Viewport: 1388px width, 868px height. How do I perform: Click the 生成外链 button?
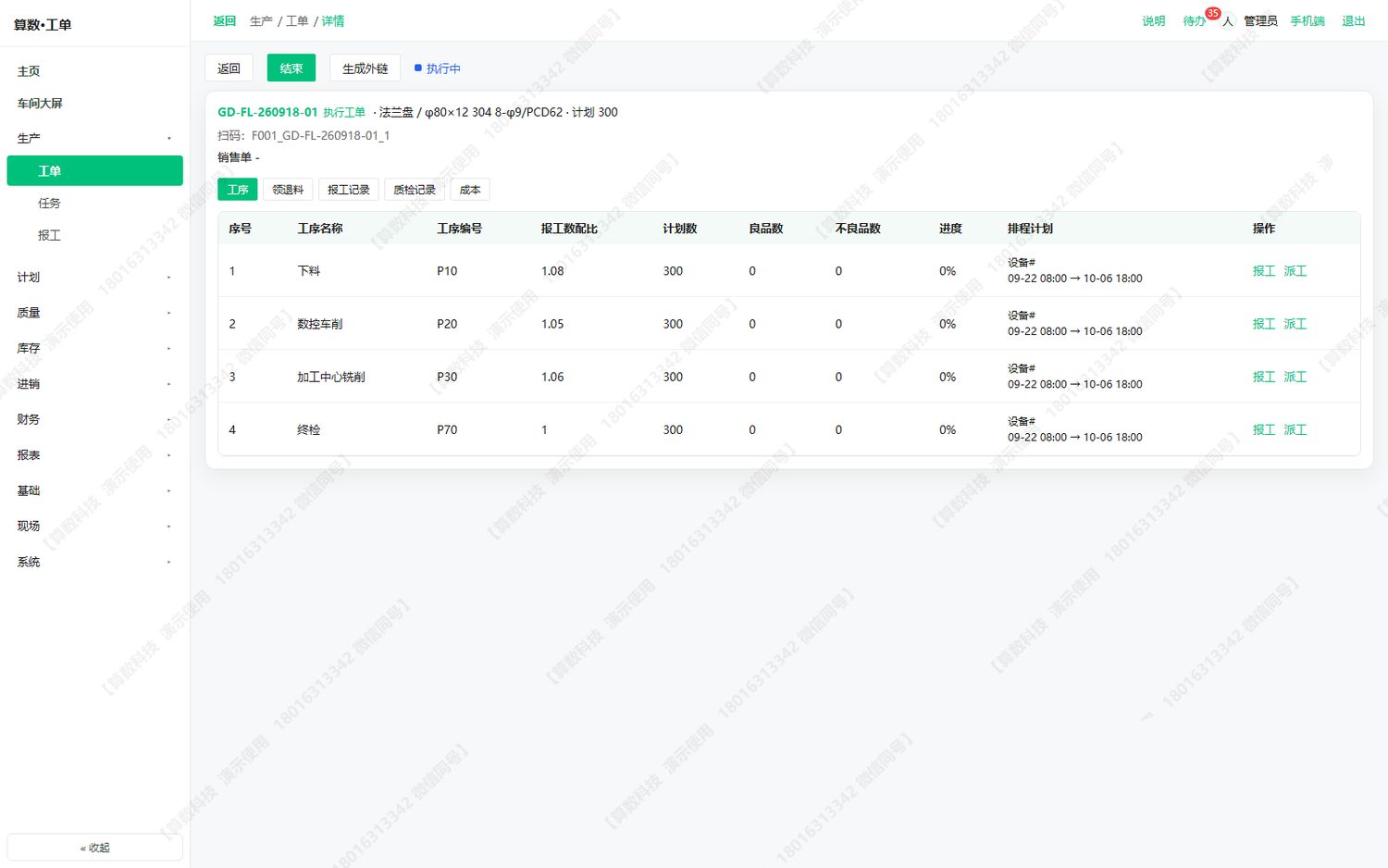(366, 68)
